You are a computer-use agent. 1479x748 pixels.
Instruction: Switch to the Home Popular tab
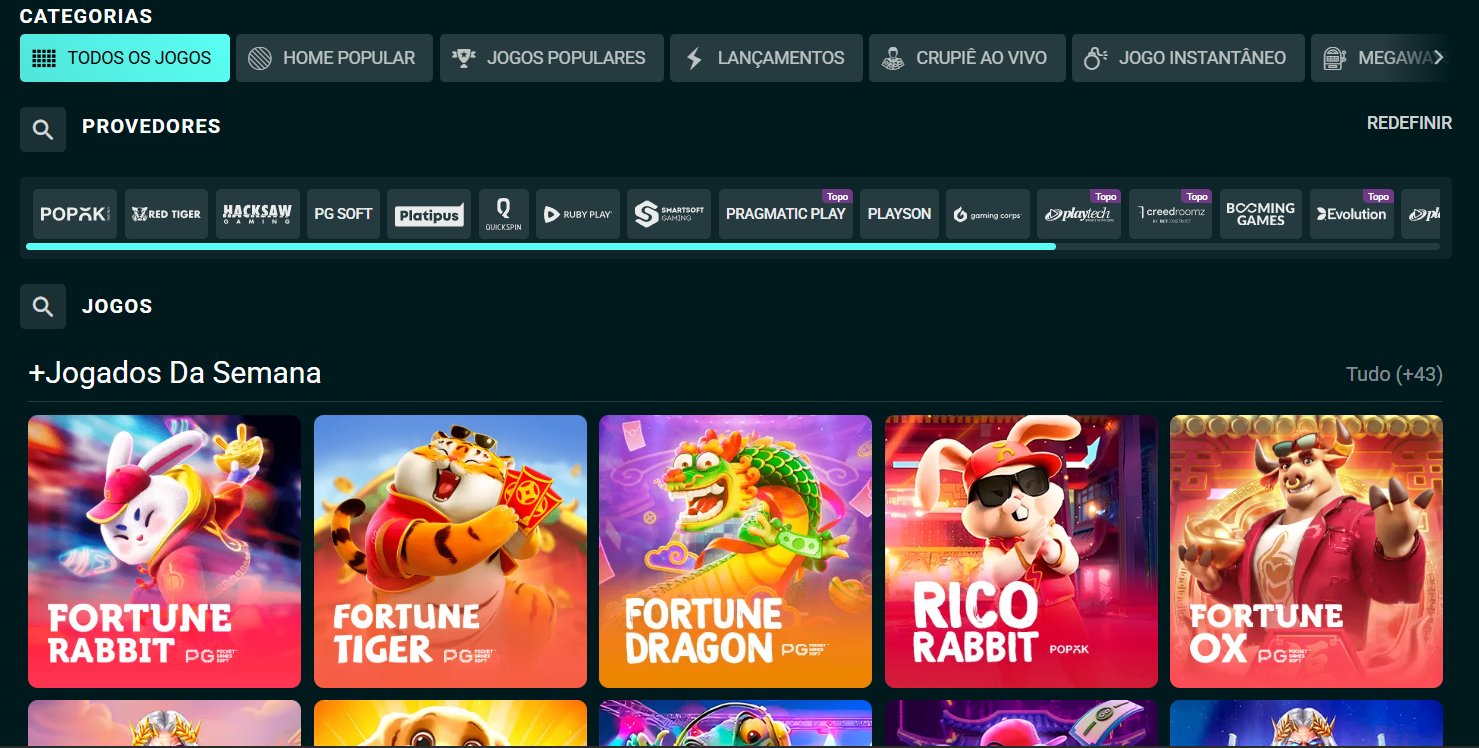point(334,57)
